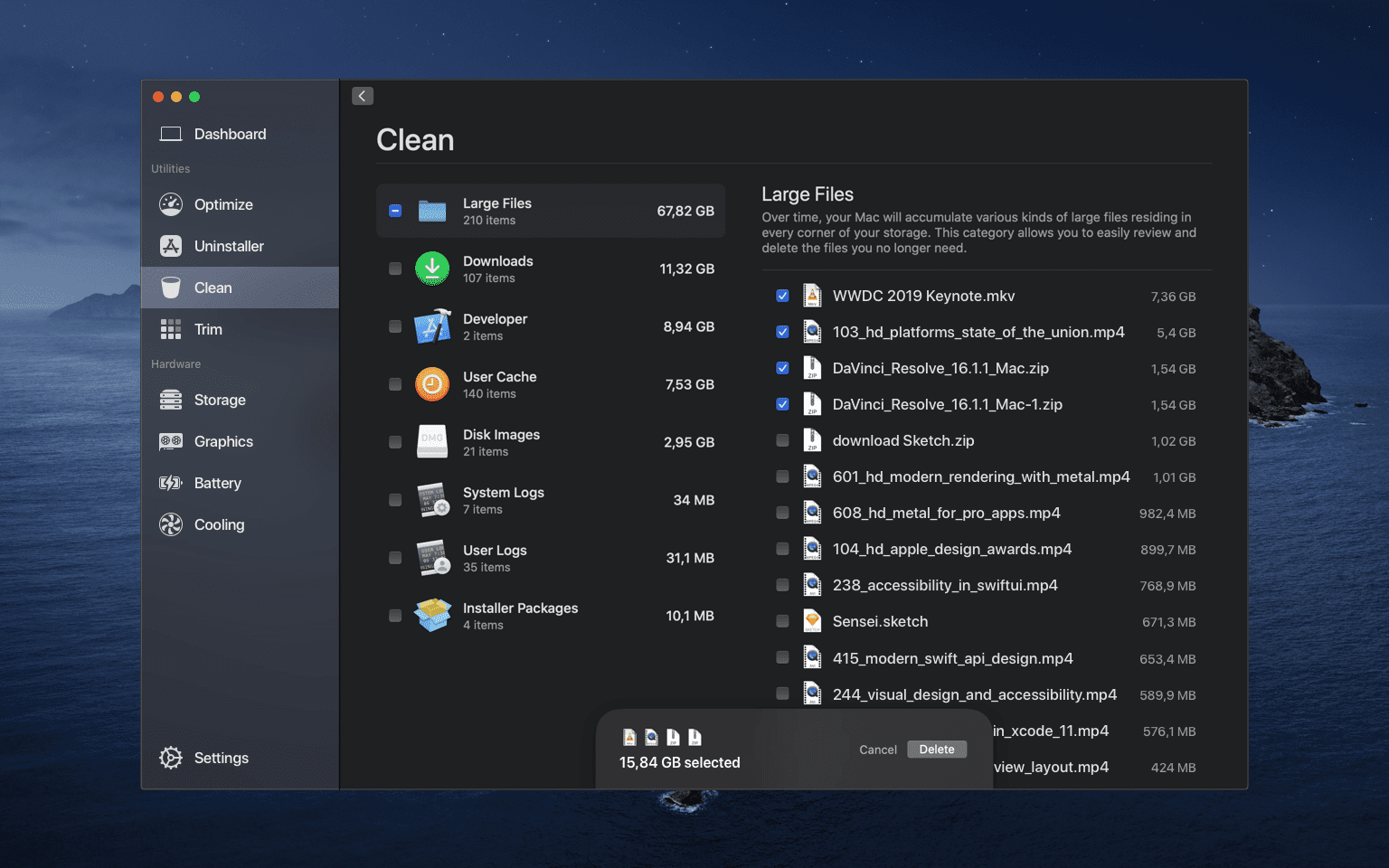
Task: Click the green Downloads category icon
Action: click(432, 269)
